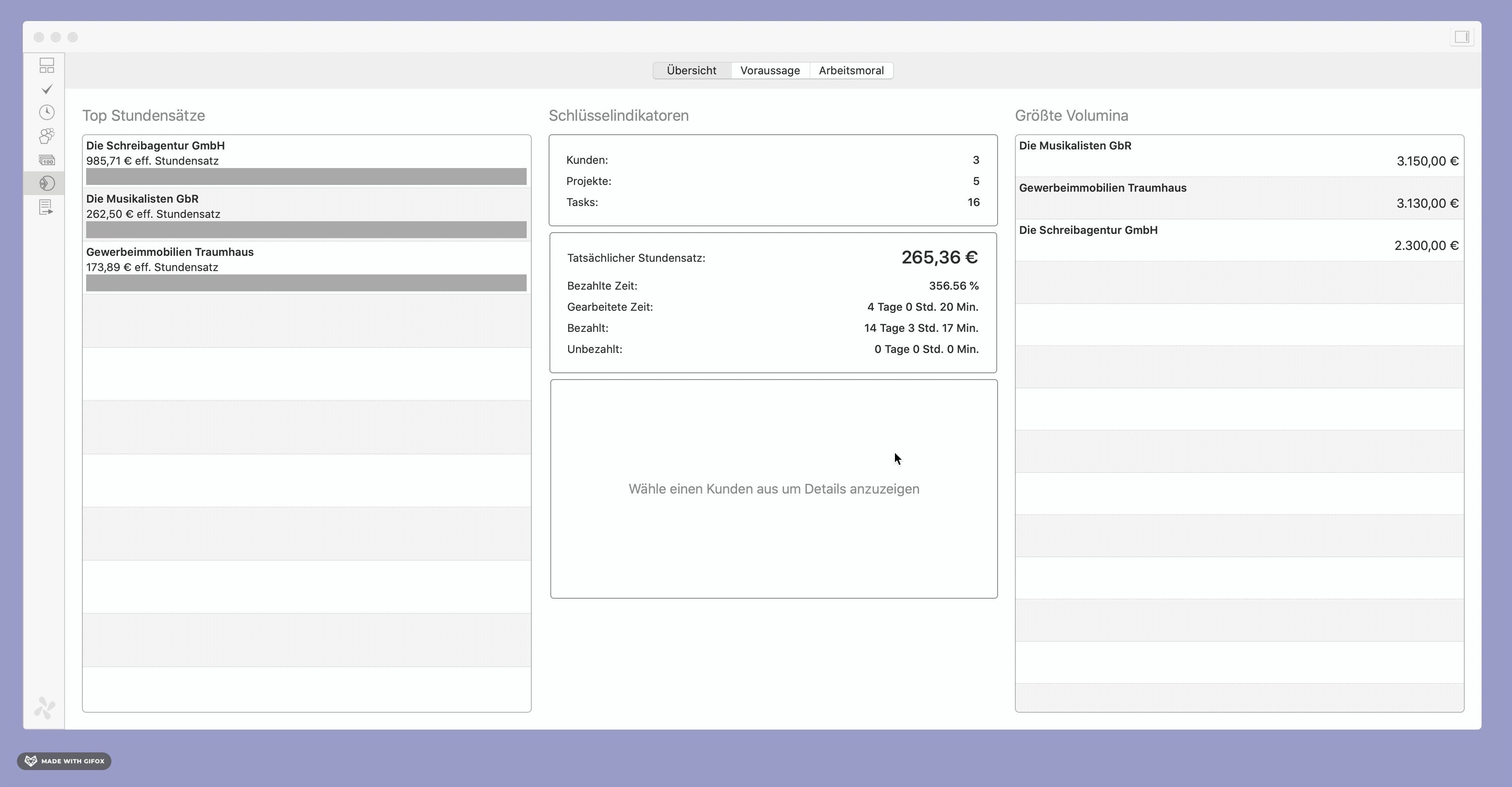Open the tasks checkmark sidebar icon
The width and height of the screenshot is (1512, 787).
pos(47,89)
